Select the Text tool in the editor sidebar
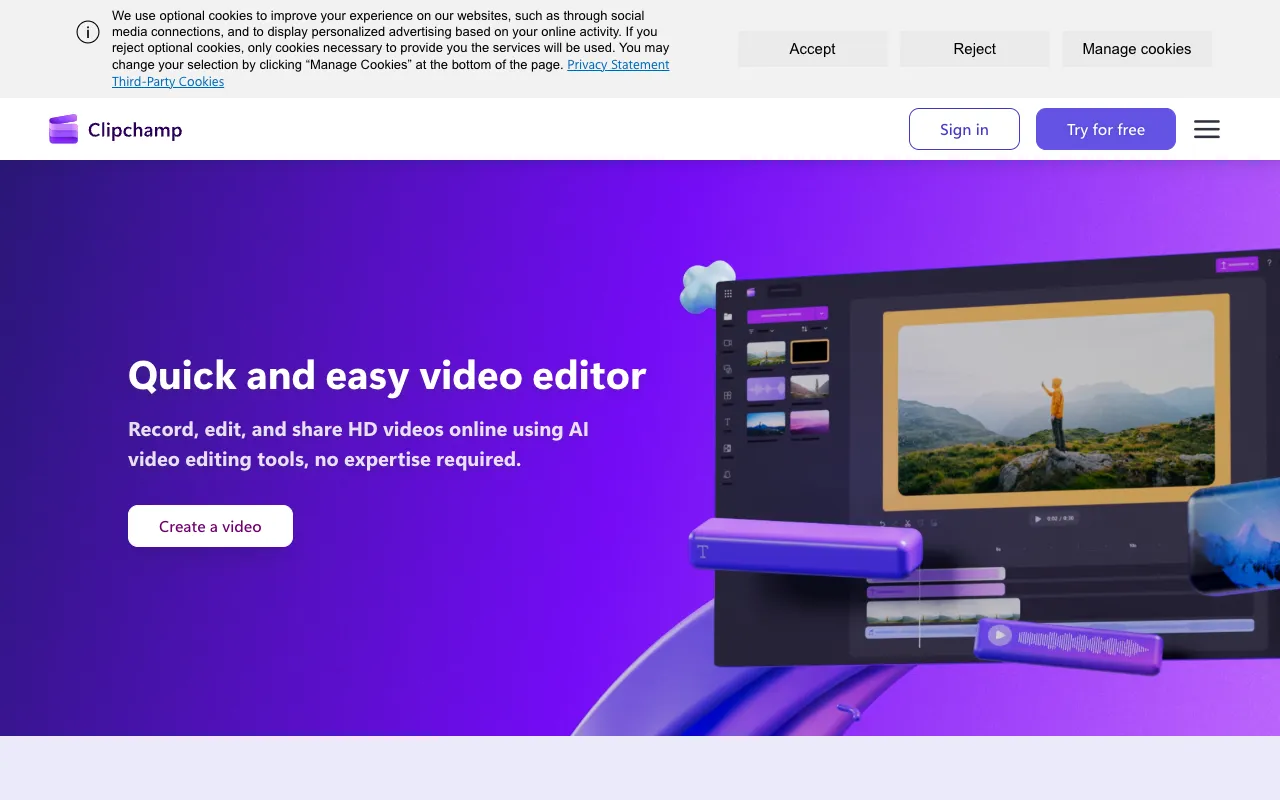The image size is (1280, 800). tap(728, 421)
